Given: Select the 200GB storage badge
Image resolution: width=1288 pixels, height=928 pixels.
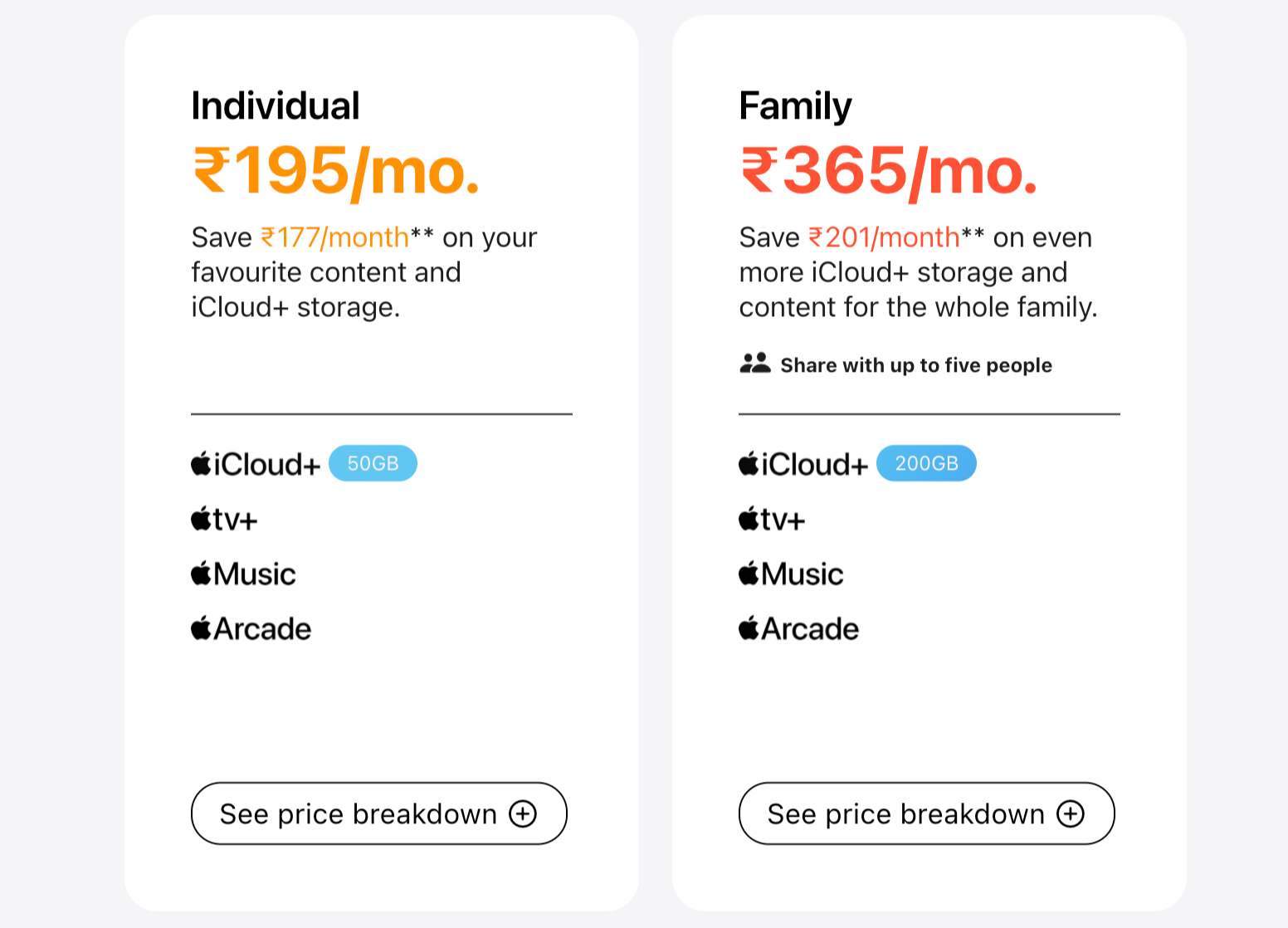Looking at the screenshot, I should (926, 463).
